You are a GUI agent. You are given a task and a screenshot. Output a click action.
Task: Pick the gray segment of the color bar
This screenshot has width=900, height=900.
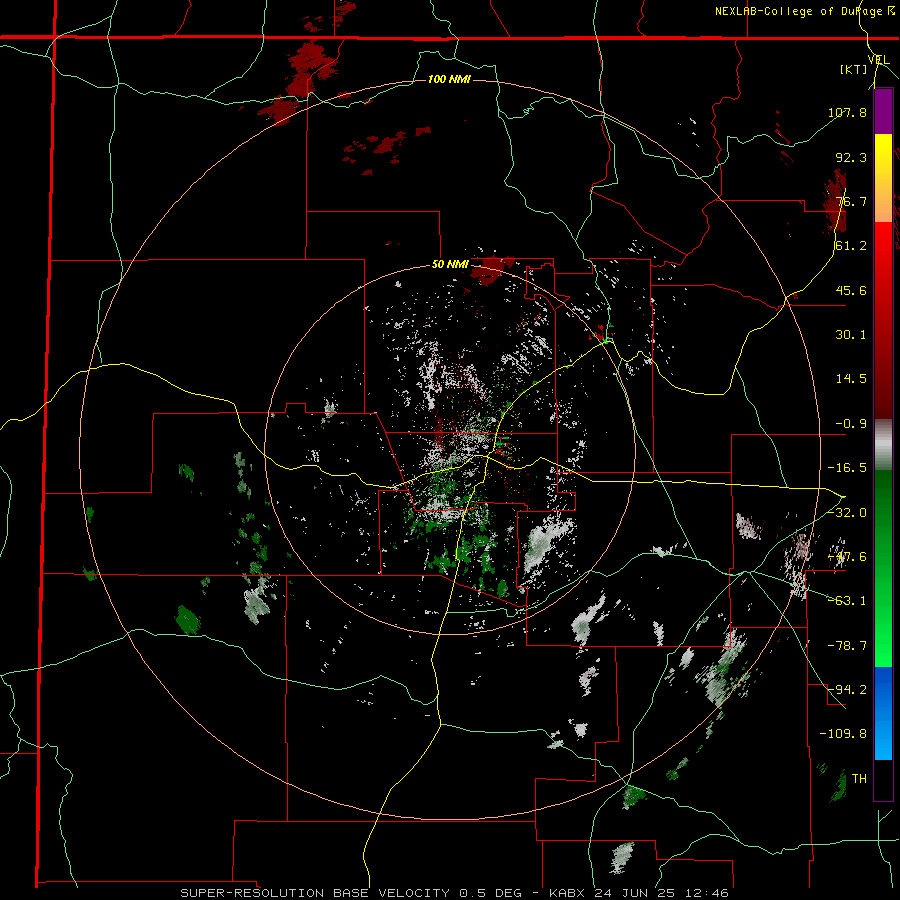point(883,445)
